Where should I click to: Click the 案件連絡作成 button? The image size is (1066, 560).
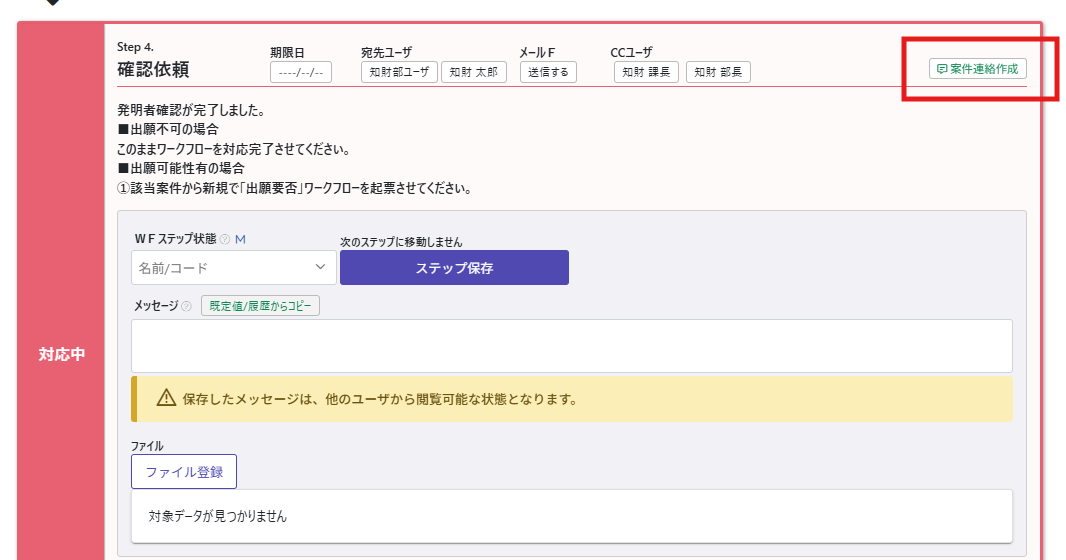(x=977, y=69)
